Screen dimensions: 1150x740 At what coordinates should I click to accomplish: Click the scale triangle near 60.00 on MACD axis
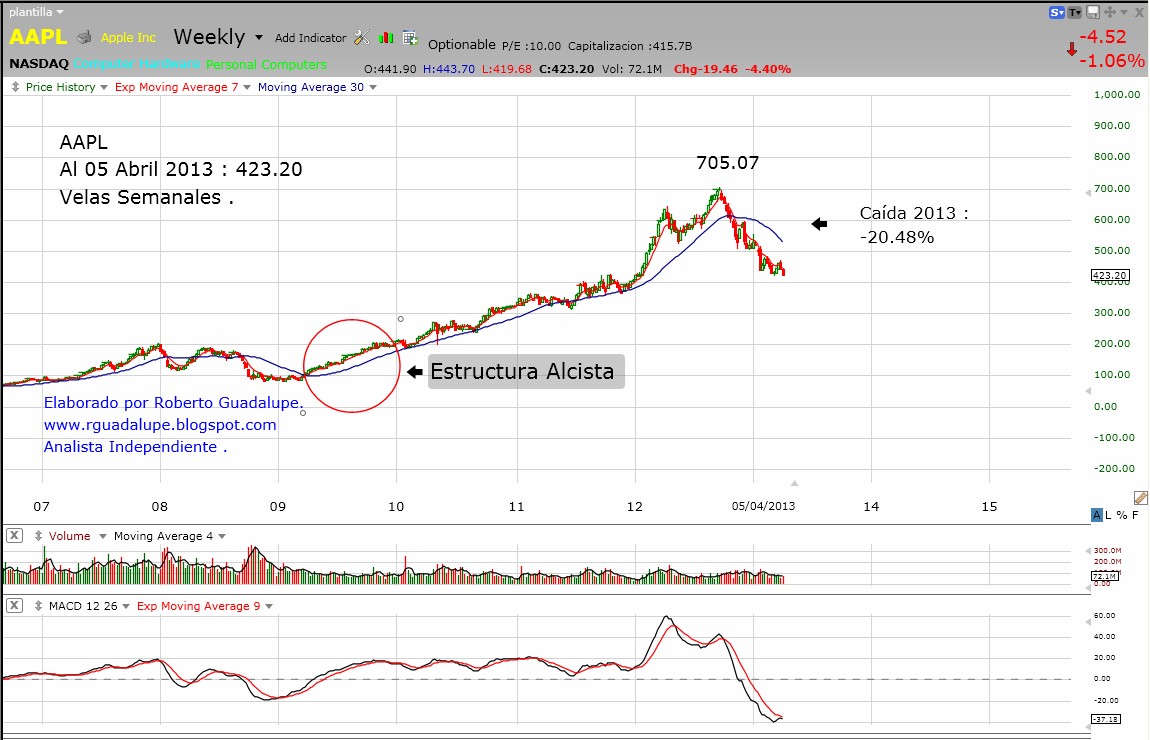point(1088,621)
